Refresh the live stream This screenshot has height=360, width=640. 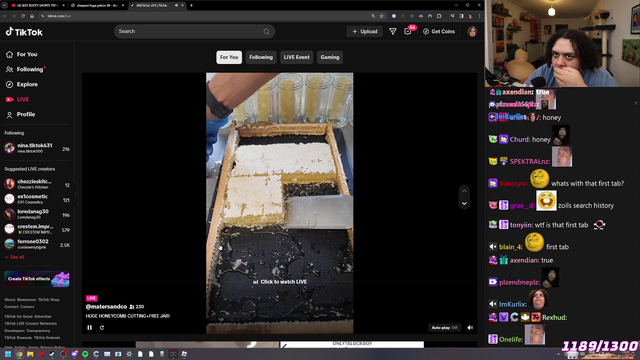[x=102, y=327]
